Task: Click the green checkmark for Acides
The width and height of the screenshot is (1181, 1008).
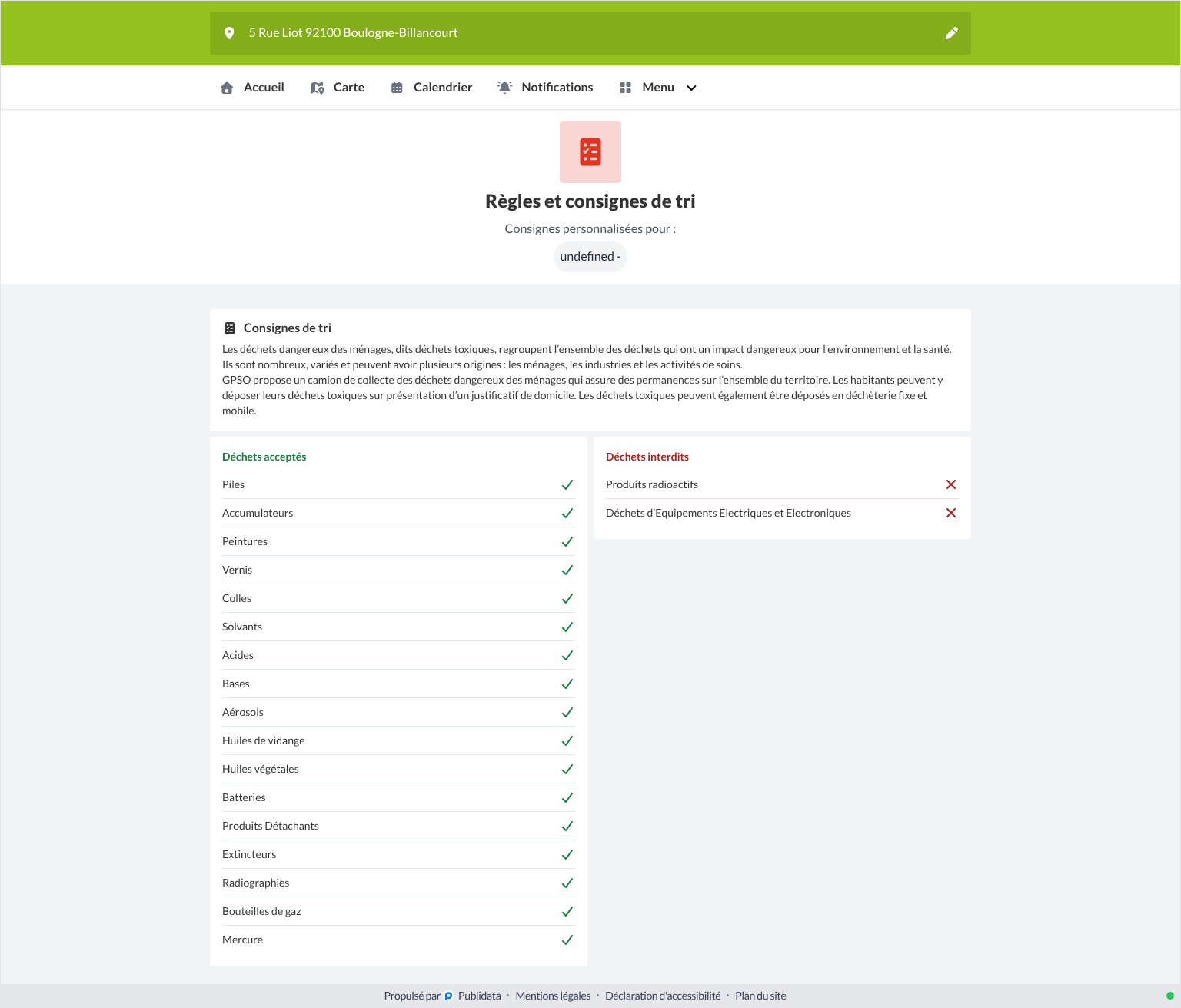Action: point(567,655)
